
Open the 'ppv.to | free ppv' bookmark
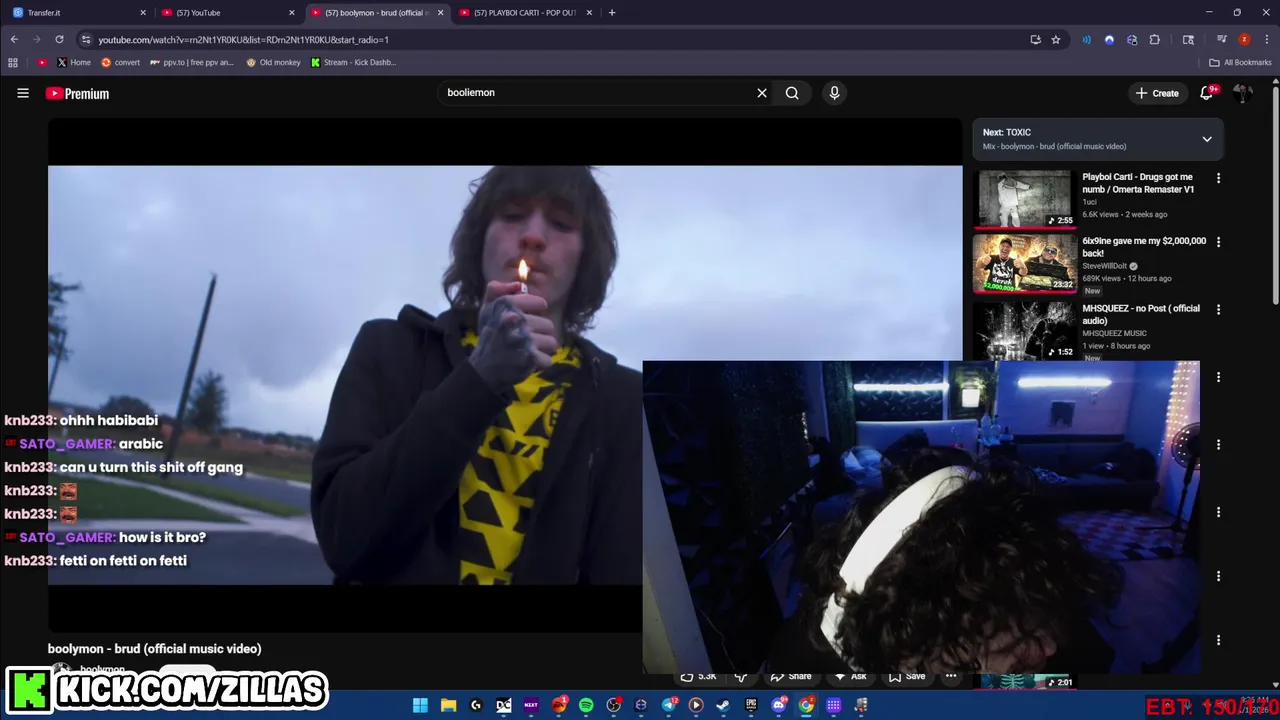(x=192, y=62)
